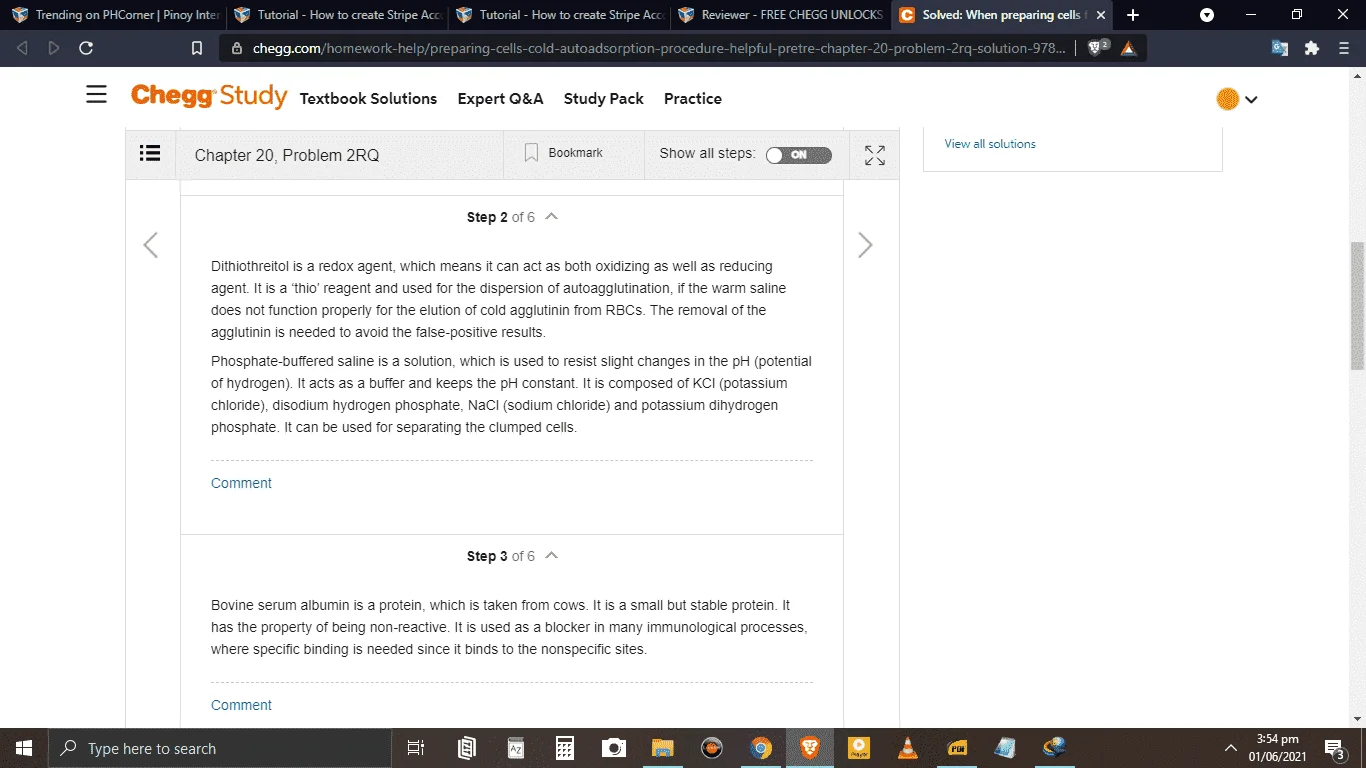Open Brave browser taskbar icon
The width and height of the screenshot is (1366, 768).
[810, 748]
